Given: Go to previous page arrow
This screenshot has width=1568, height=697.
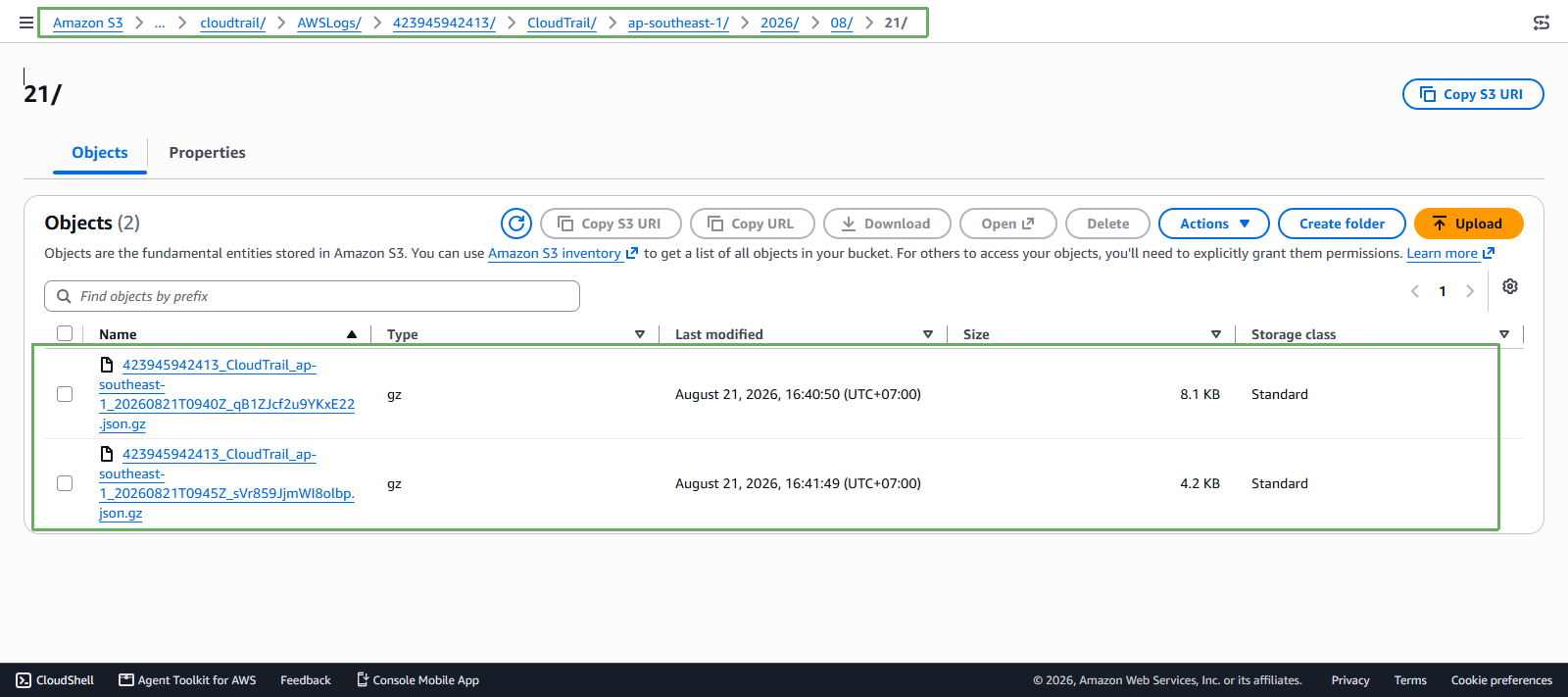Looking at the screenshot, I should (x=1415, y=291).
